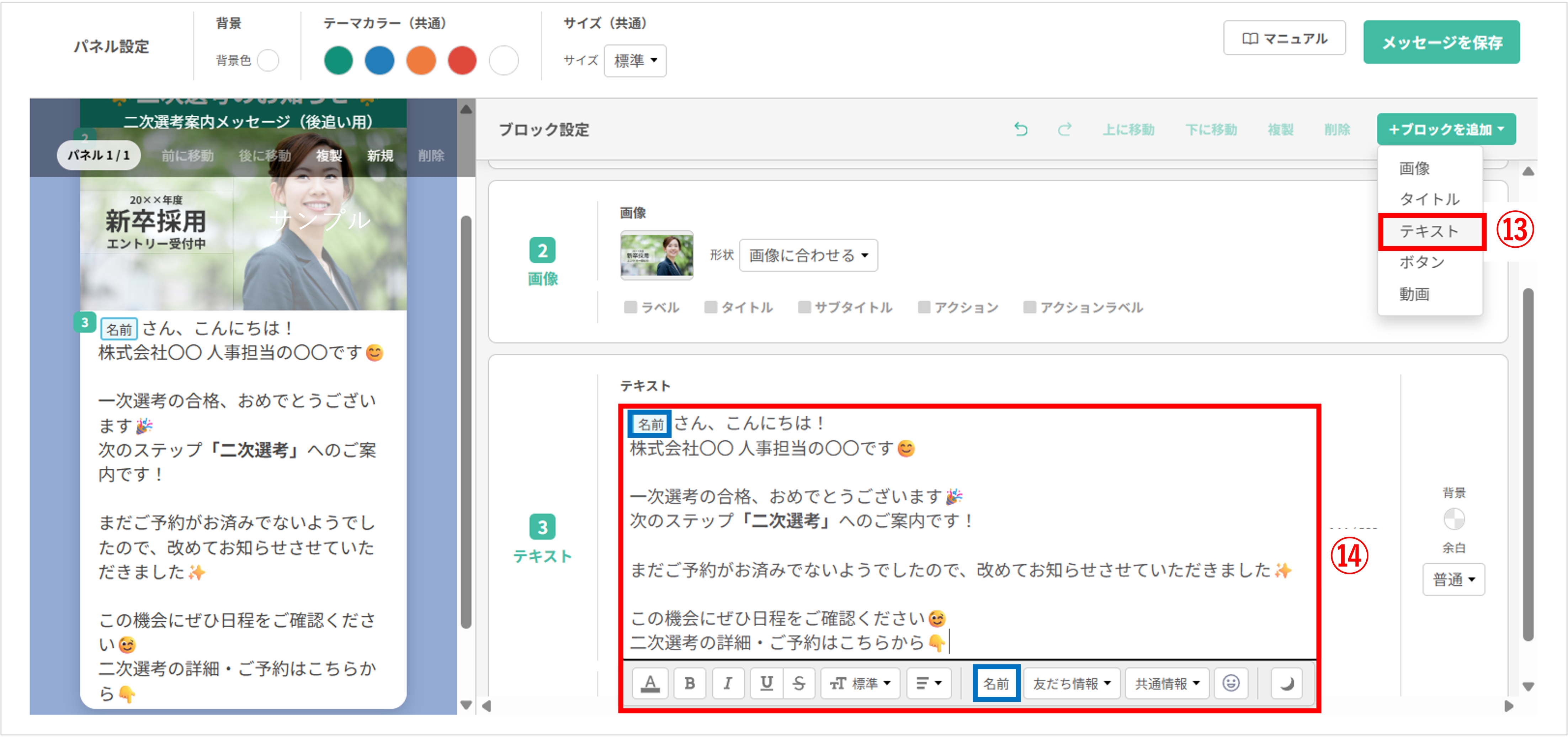Select テキスト from the block add menu
1568x737 pixels.
click(x=1429, y=231)
